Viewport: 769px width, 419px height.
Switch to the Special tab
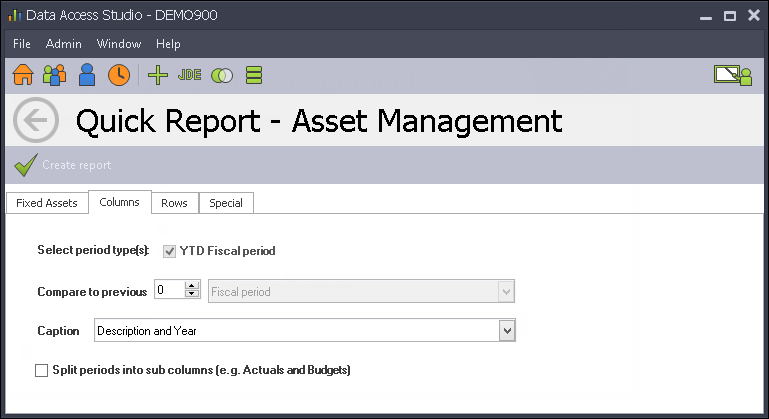[226, 203]
